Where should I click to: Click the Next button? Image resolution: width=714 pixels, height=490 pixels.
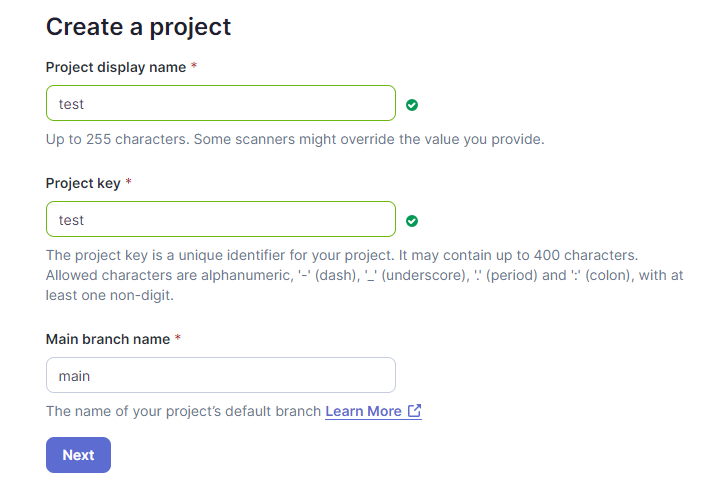(x=78, y=455)
